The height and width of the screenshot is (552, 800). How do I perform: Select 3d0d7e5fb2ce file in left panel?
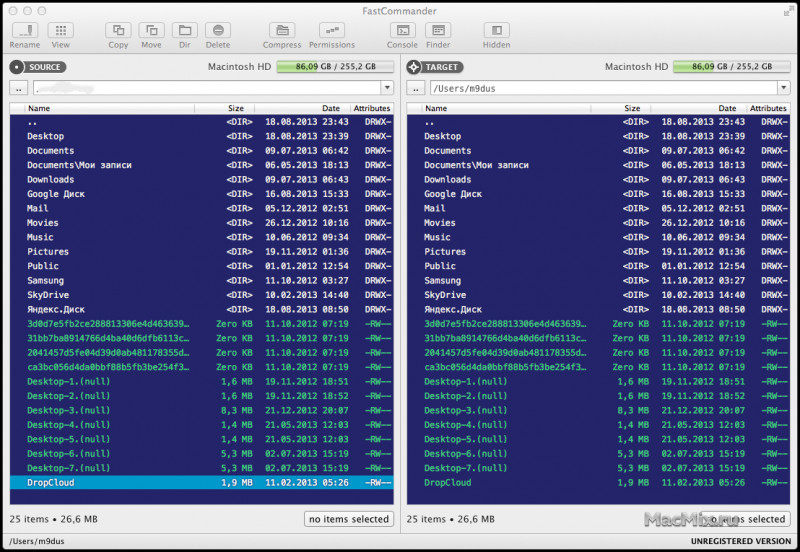coord(202,323)
